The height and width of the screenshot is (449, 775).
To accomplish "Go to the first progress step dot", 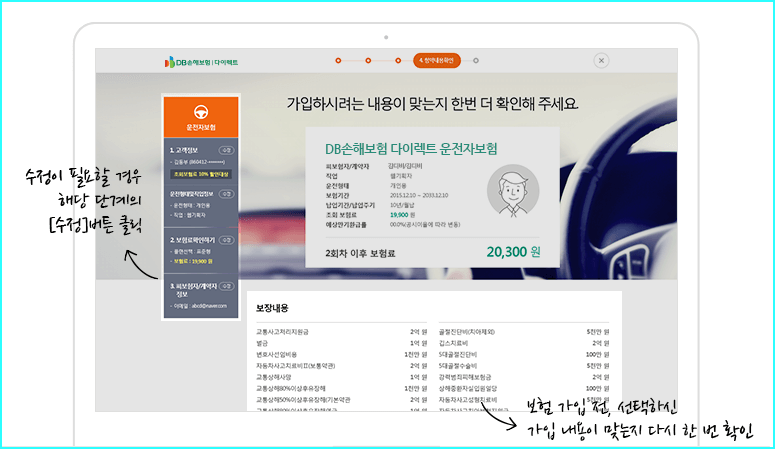I will 338,60.
